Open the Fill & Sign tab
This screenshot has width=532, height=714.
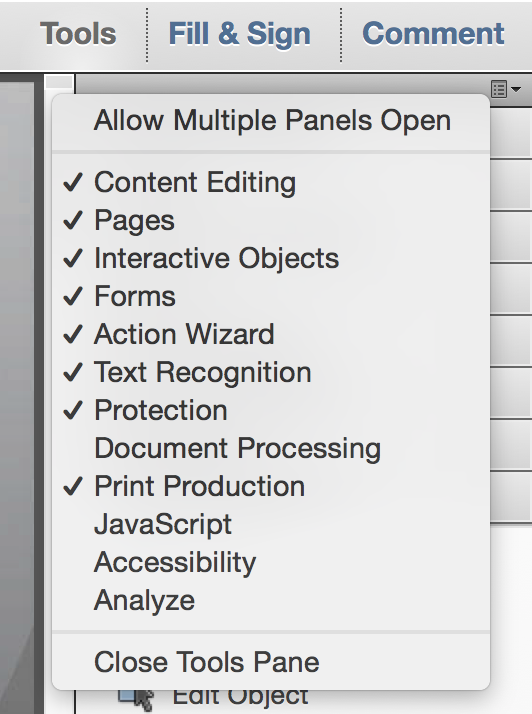point(240,34)
